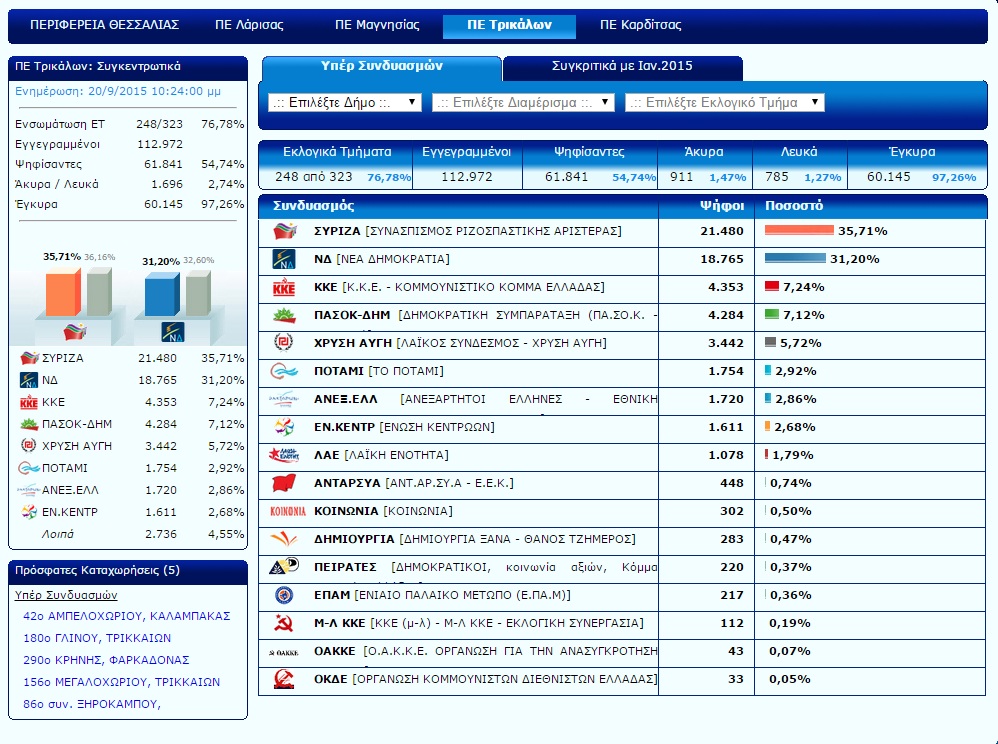Click the ΚΚΕ red percentage bar
Screen dimensions: 998x744
[771, 286]
